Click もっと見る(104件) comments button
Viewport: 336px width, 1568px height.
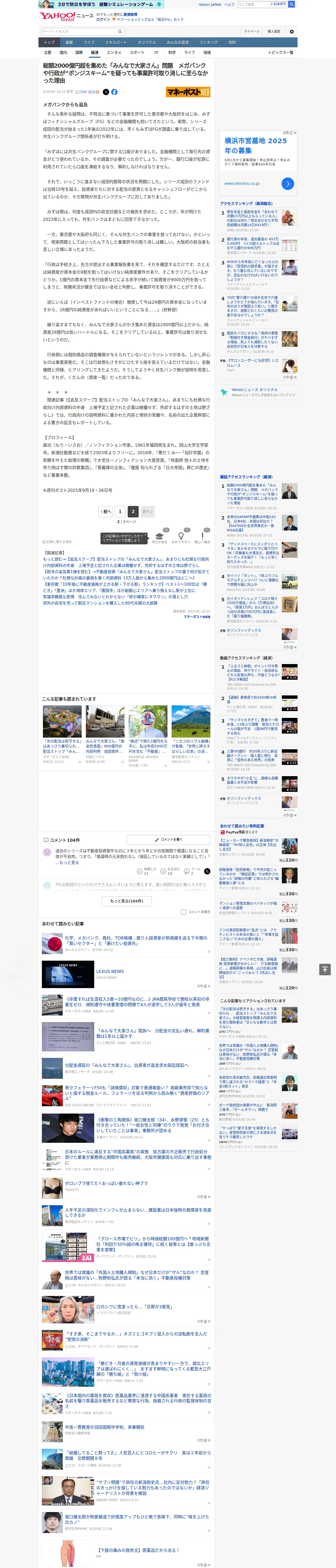tap(127, 901)
